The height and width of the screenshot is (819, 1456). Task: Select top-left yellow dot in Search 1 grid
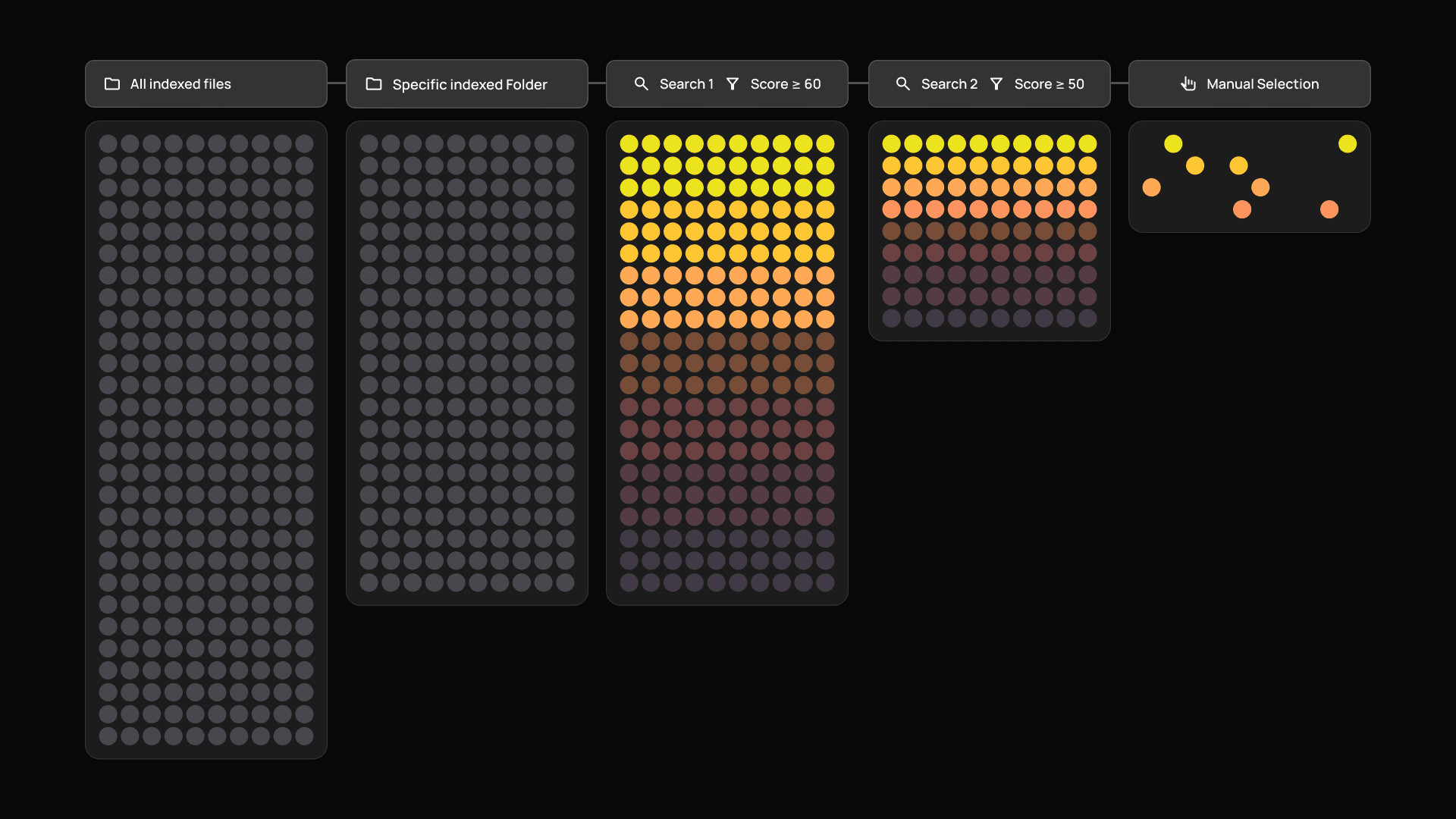pos(629,144)
